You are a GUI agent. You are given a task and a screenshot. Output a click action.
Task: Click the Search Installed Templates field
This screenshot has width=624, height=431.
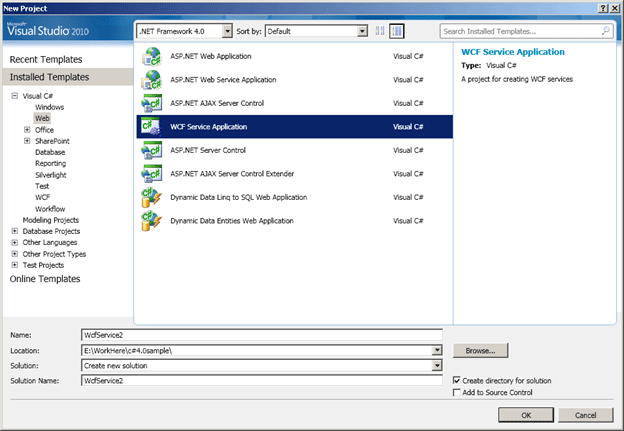coord(526,31)
